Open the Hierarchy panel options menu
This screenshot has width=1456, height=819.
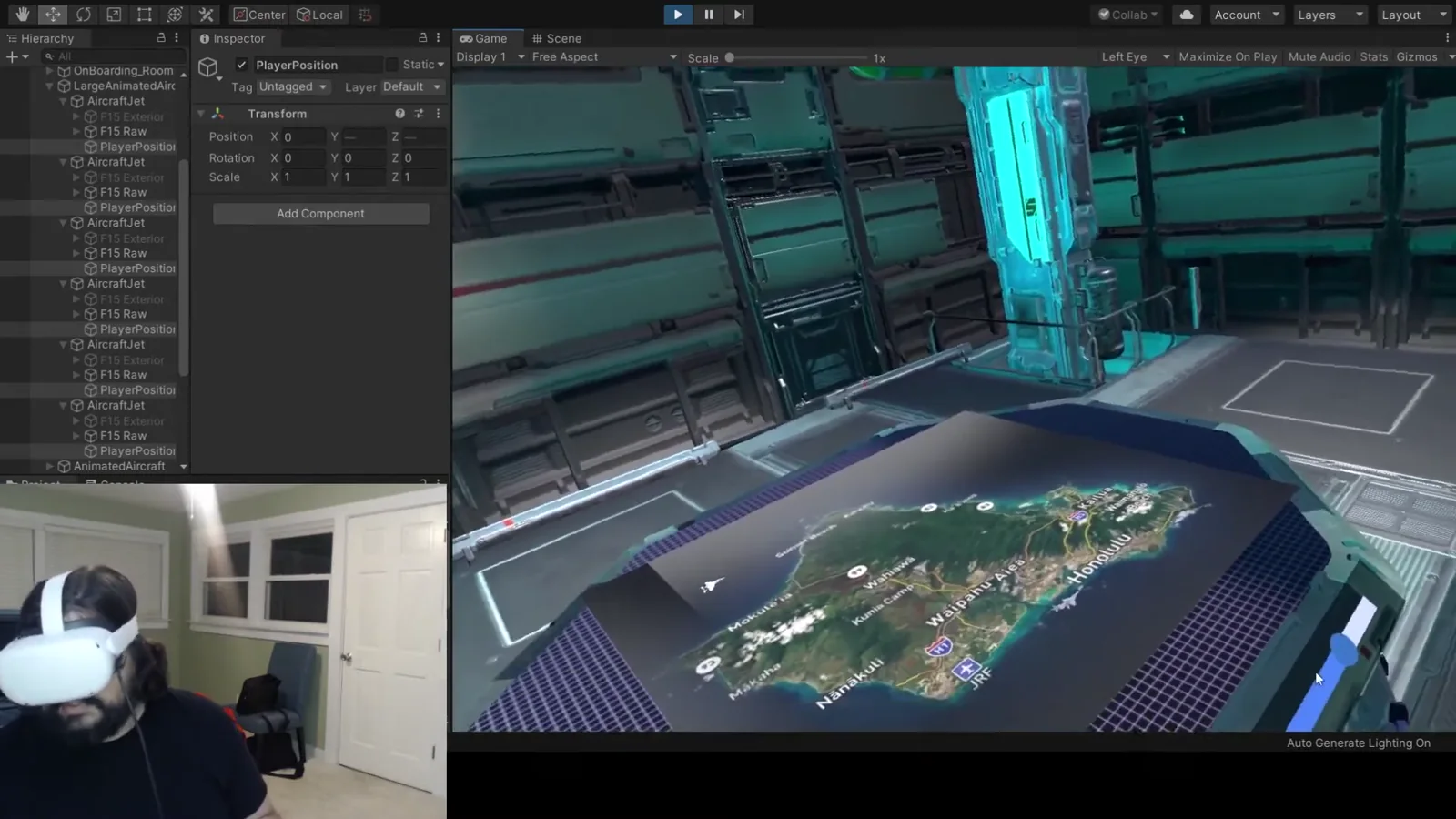[177, 38]
